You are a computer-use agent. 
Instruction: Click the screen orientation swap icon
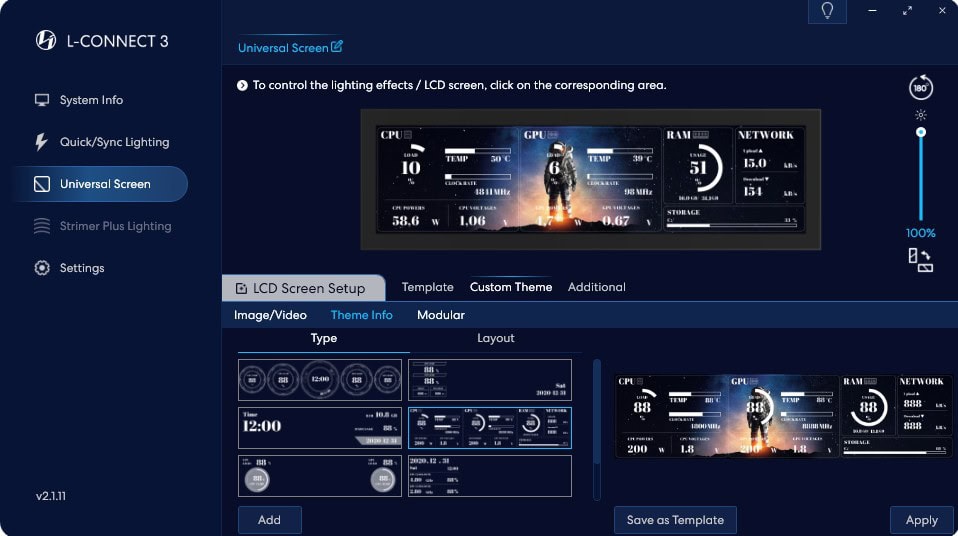920,260
